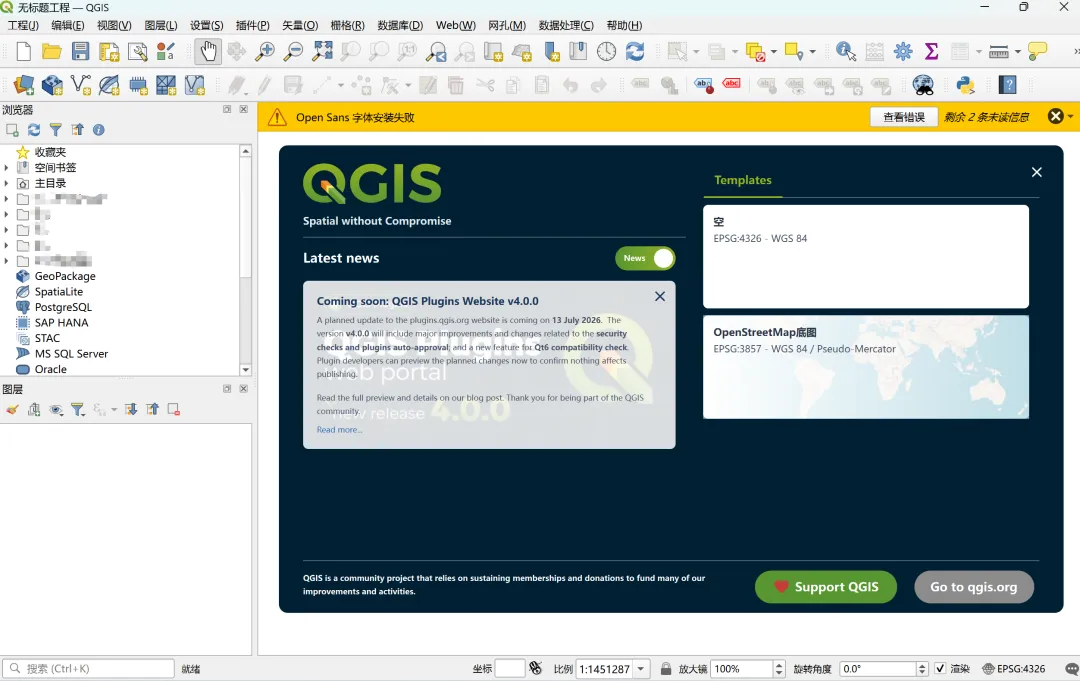The image size is (1080, 681).
Task: Click the Go to qgis.org button
Action: pos(974,587)
